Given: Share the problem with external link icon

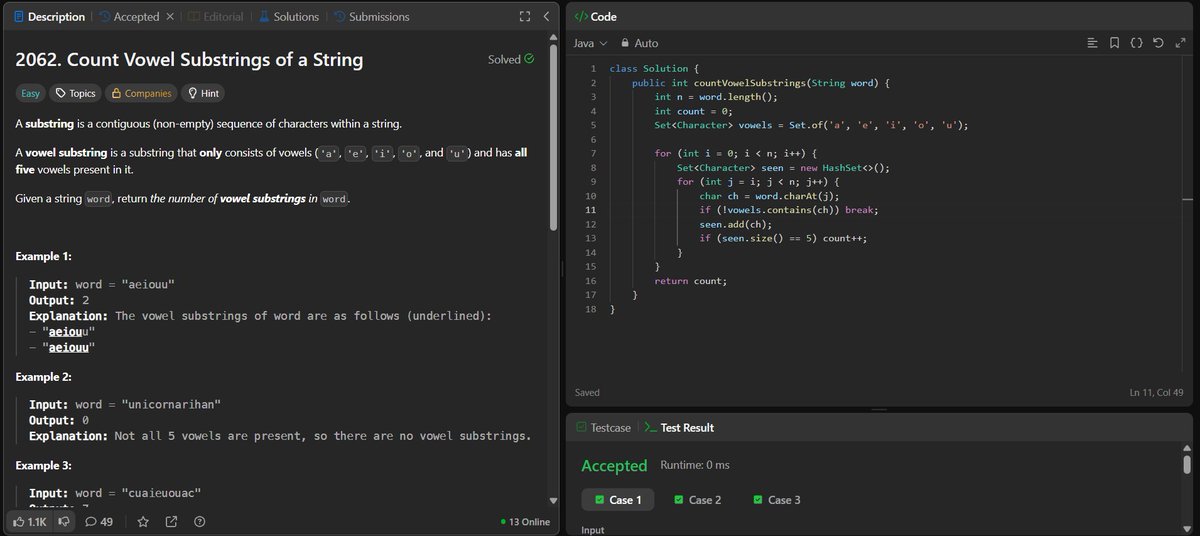Looking at the screenshot, I should coord(171,521).
